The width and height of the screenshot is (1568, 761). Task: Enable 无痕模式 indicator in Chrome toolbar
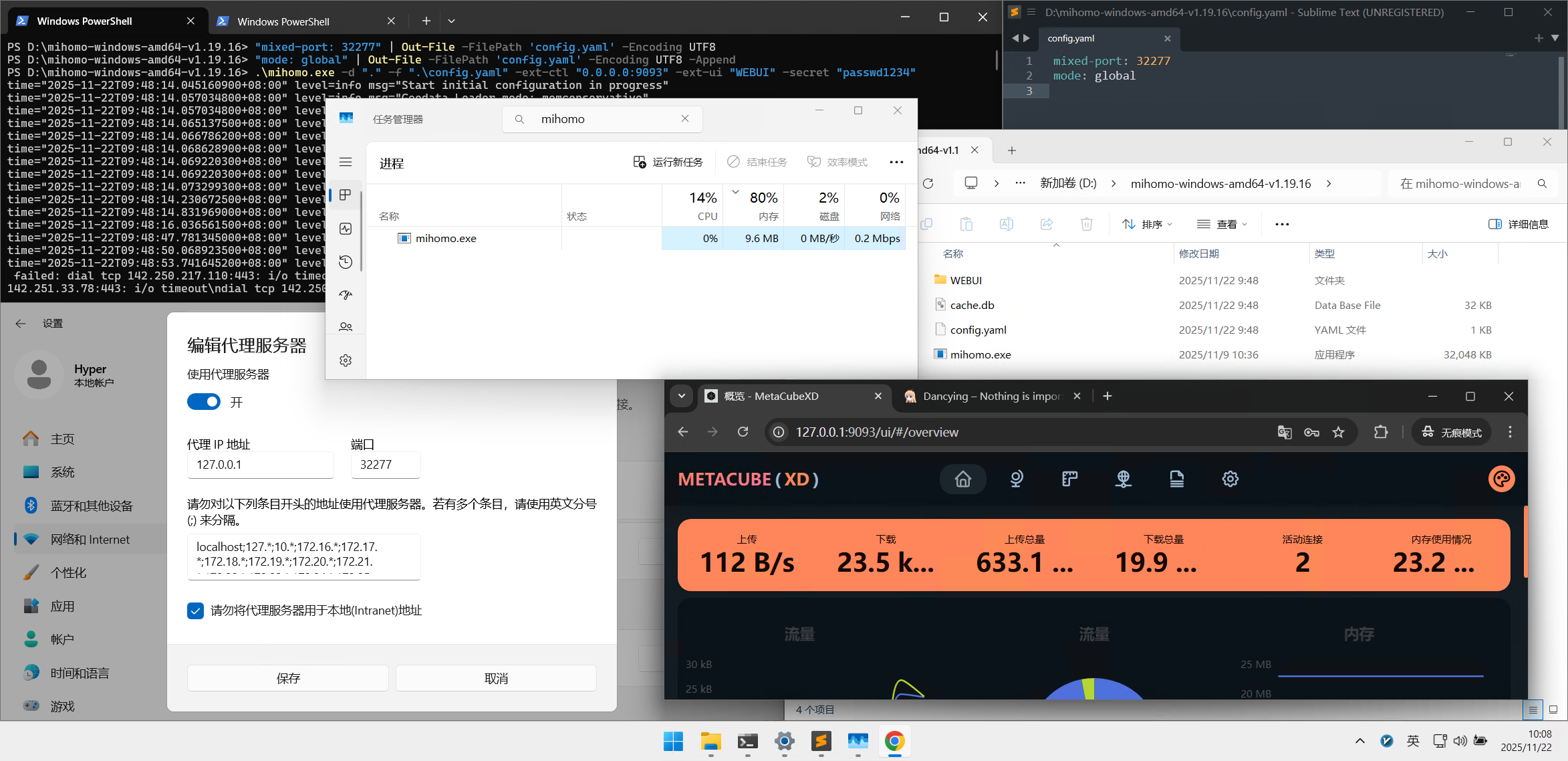[1450, 431]
